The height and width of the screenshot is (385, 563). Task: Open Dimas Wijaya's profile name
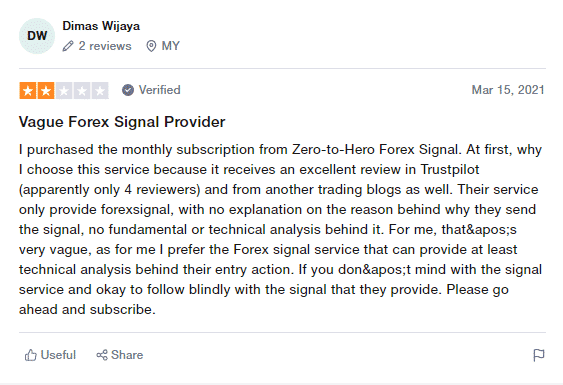click(x=101, y=26)
